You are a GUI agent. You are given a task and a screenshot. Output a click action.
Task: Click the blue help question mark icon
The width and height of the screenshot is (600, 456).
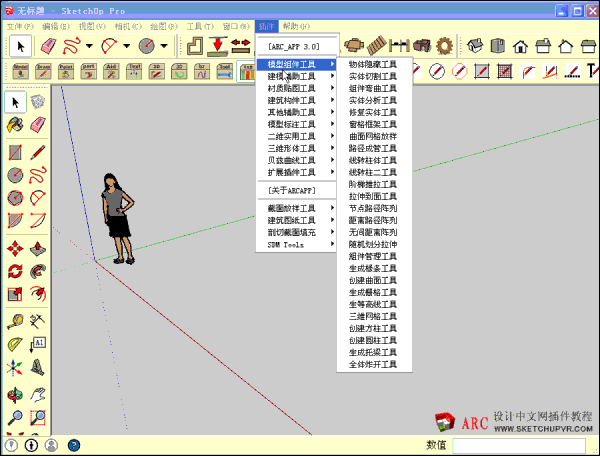click(74, 445)
